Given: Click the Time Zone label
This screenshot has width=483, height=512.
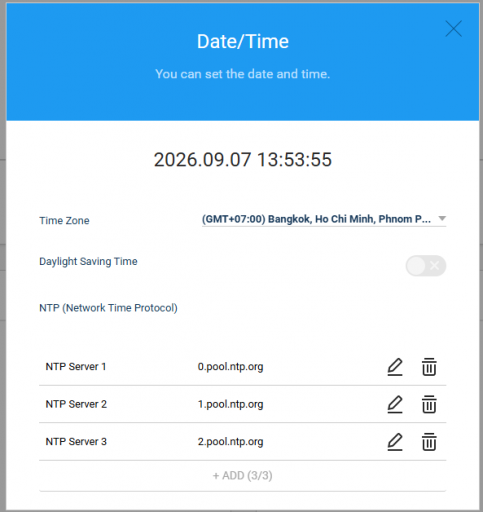Looking at the screenshot, I should point(64,221).
